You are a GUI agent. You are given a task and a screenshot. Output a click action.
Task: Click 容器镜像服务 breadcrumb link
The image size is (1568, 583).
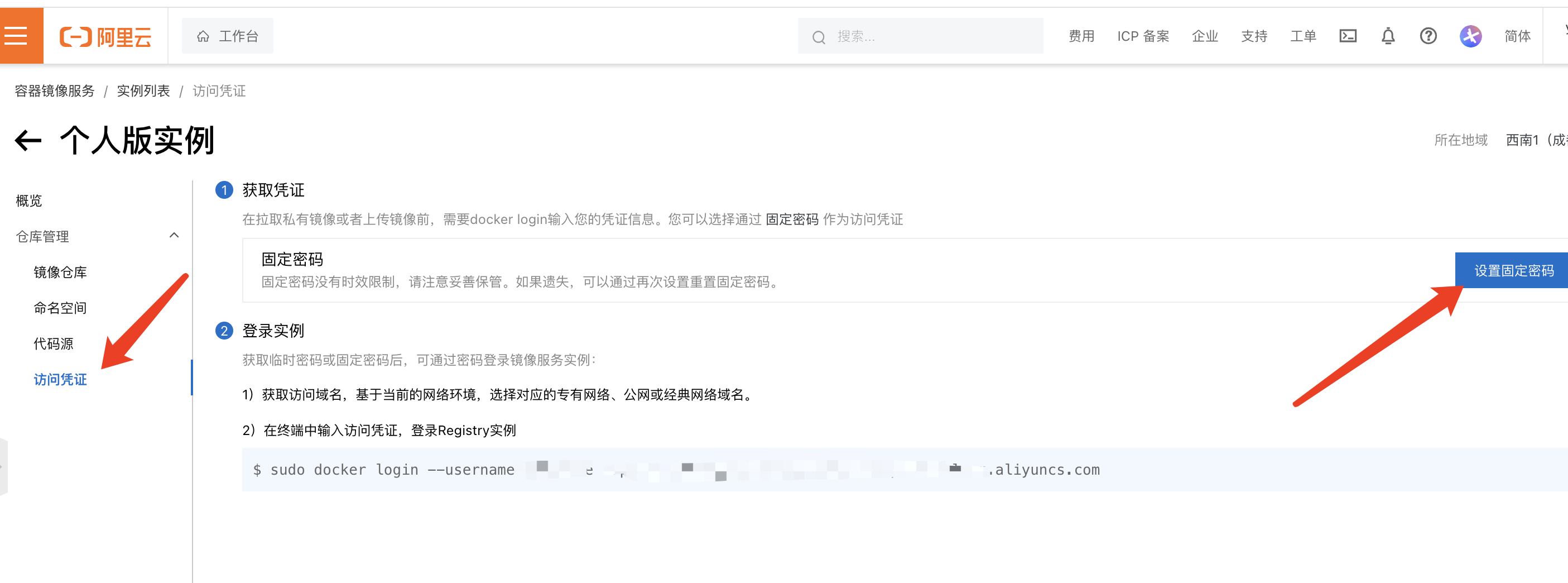tap(55, 91)
